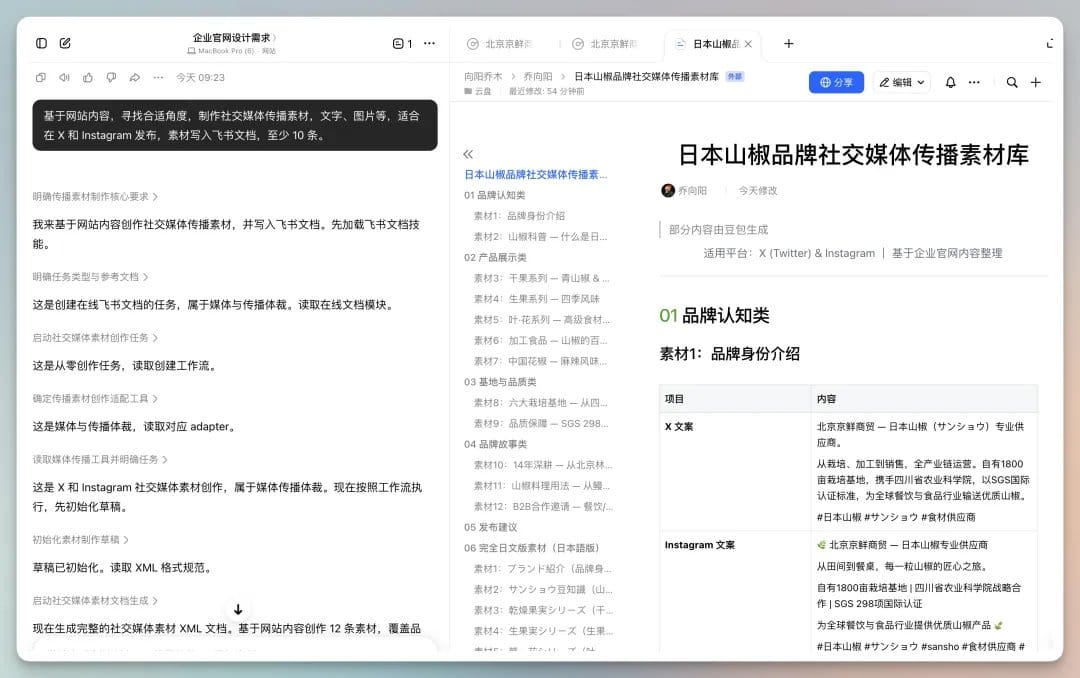Image resolution: width=1080 pixels, height=678 pixels.
Task: Expand 明确传播素材制作核心要求 step
Action: 95,197
